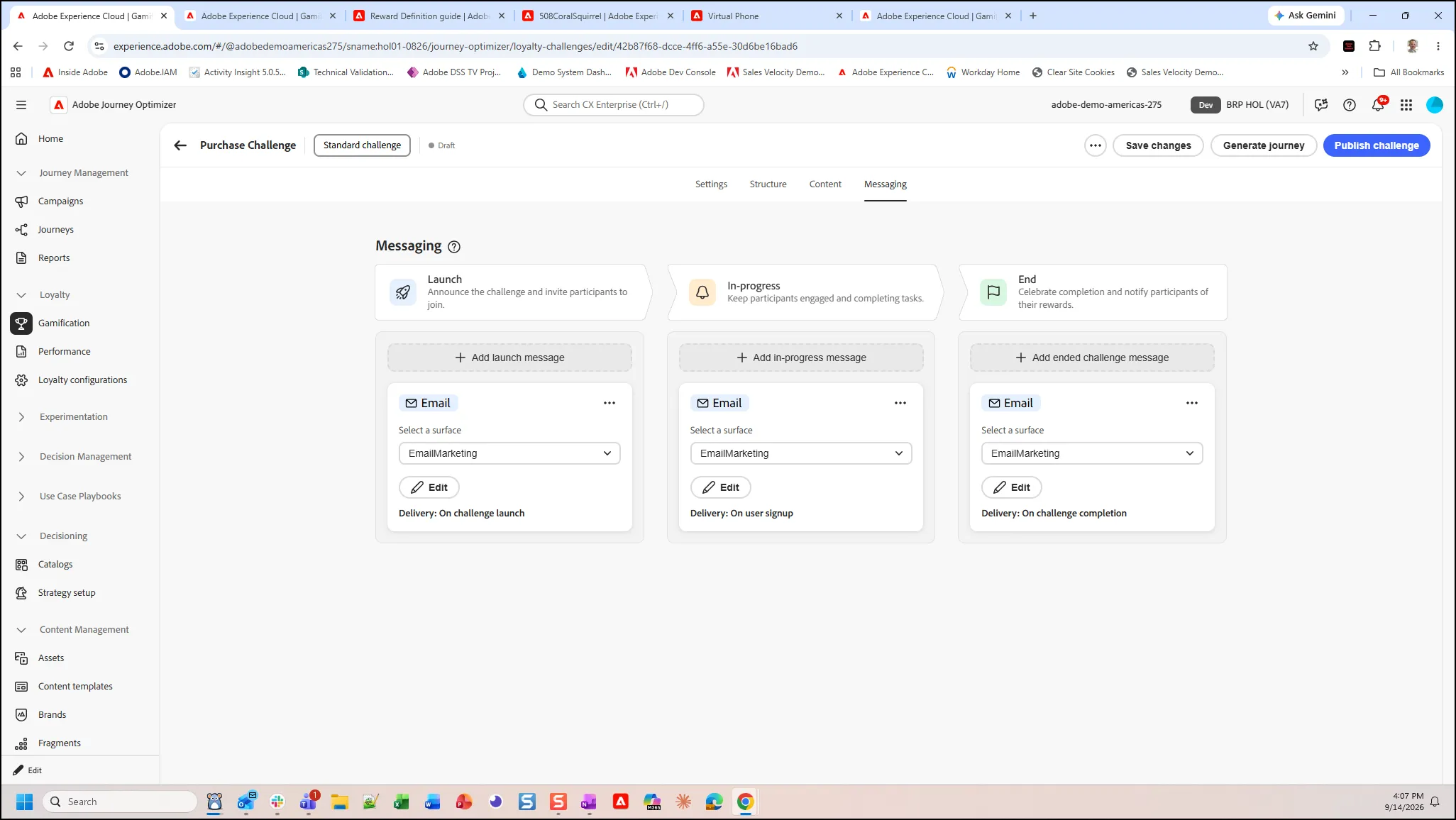Open the Windows Start menu
The image size is (1456, 820).
24,802
